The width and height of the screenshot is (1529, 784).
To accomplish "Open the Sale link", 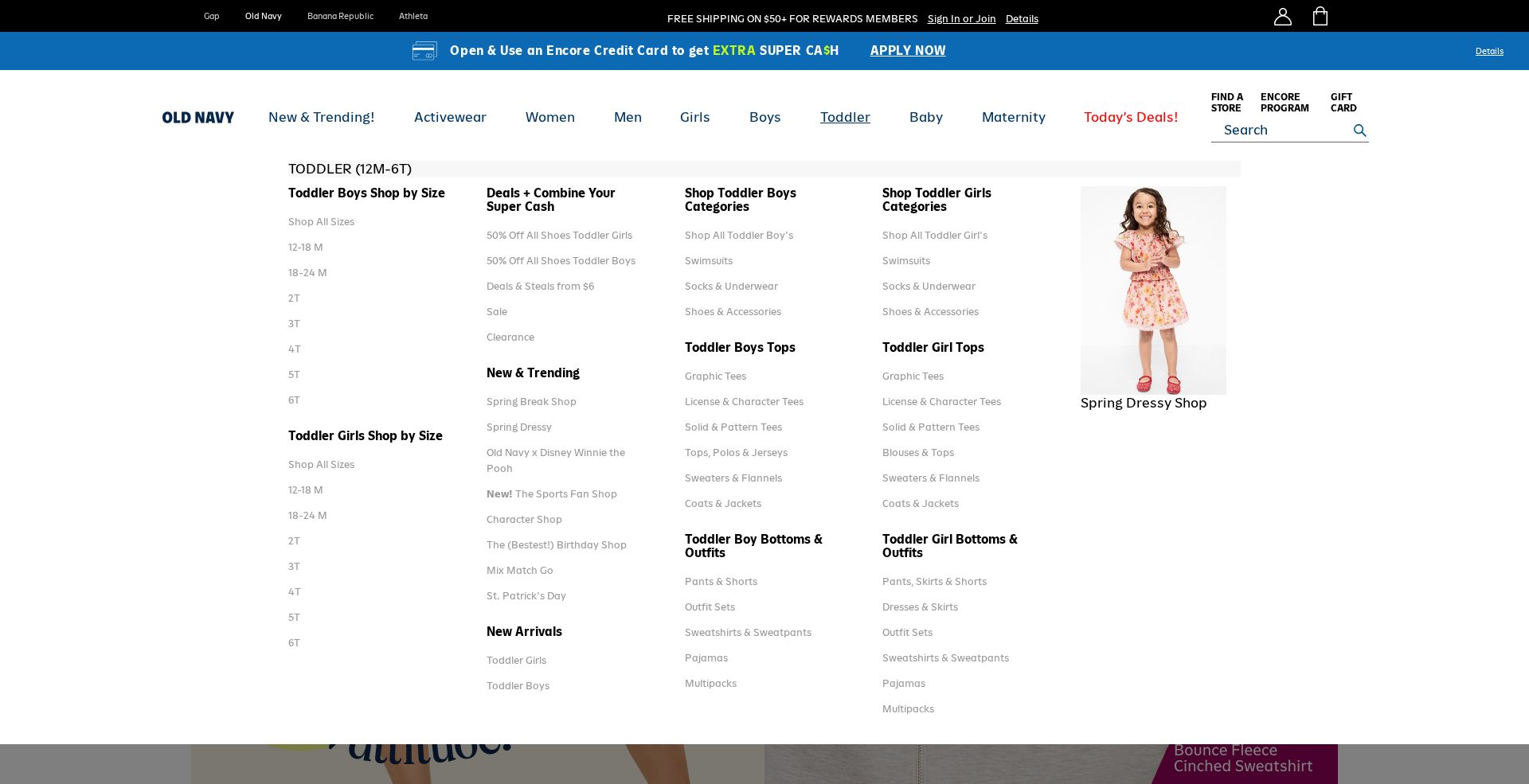I will coord(496,311).
